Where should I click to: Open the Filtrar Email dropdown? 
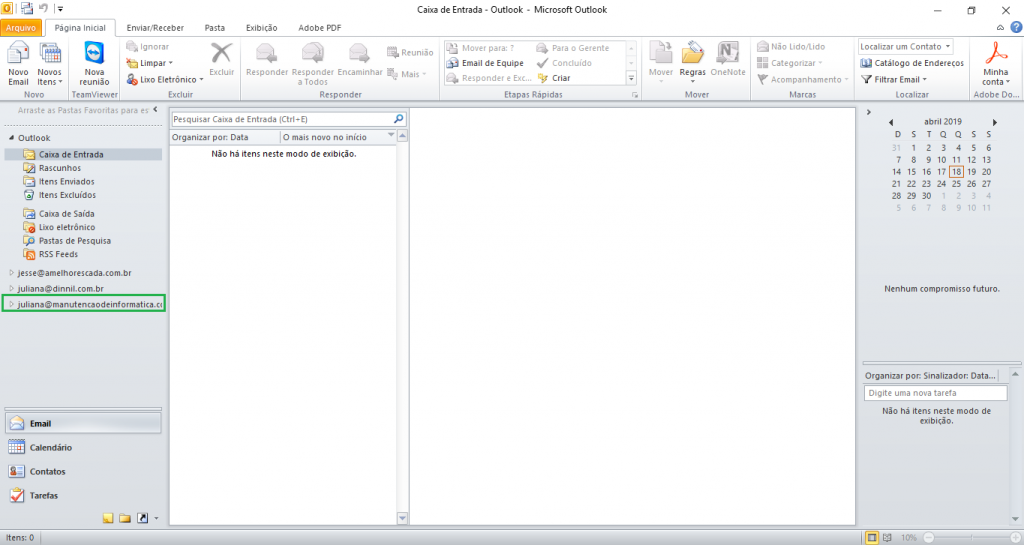pyautogui.click(x=894, y=80)
